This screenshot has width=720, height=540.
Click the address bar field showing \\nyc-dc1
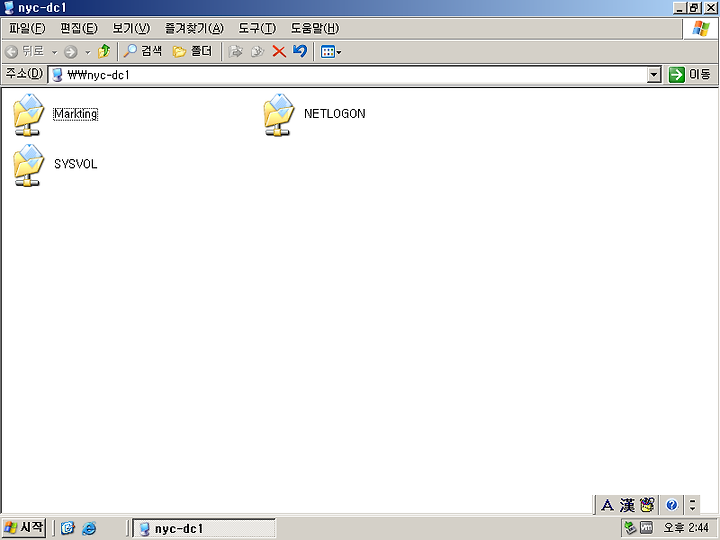tap(354, 75)
